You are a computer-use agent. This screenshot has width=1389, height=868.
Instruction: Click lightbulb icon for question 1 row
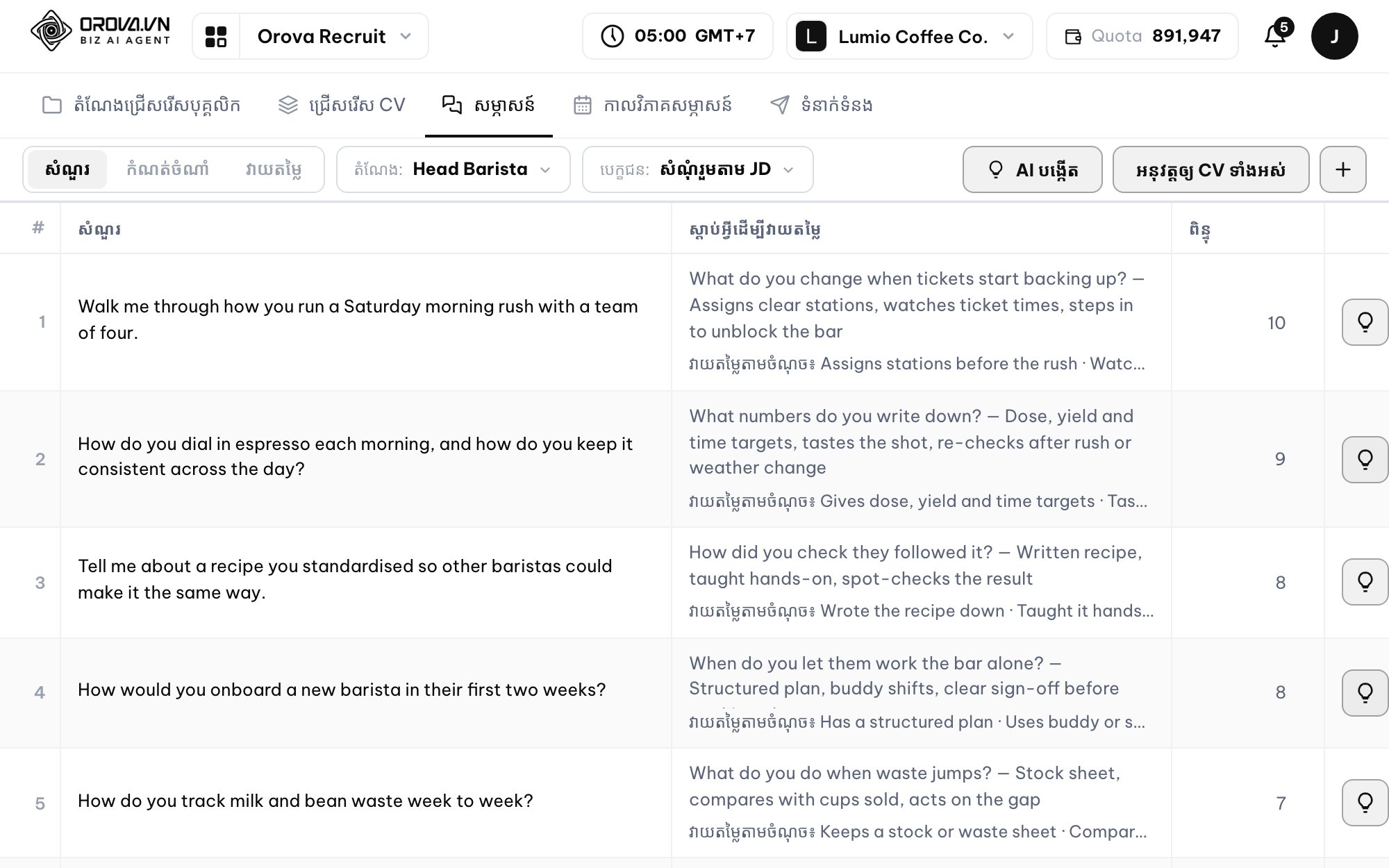[x=1365, y=322]
